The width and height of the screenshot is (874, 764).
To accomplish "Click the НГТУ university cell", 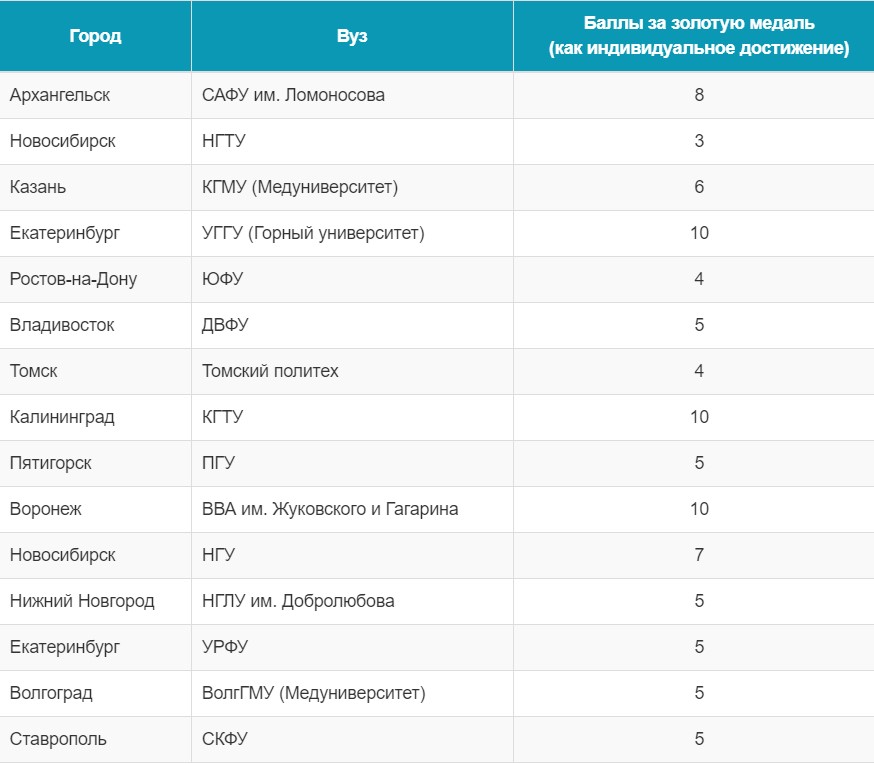I will click(352, 141).
